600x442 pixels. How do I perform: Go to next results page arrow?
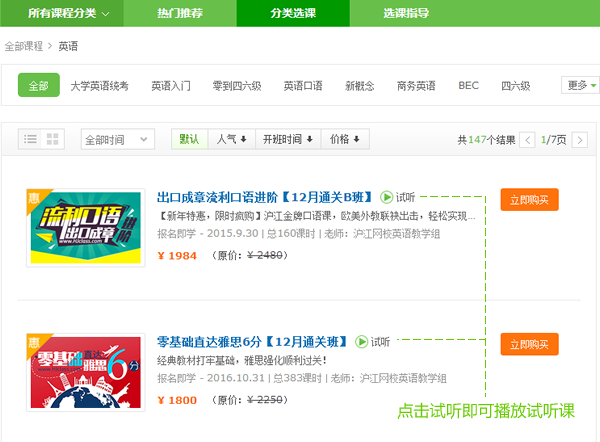579,140
